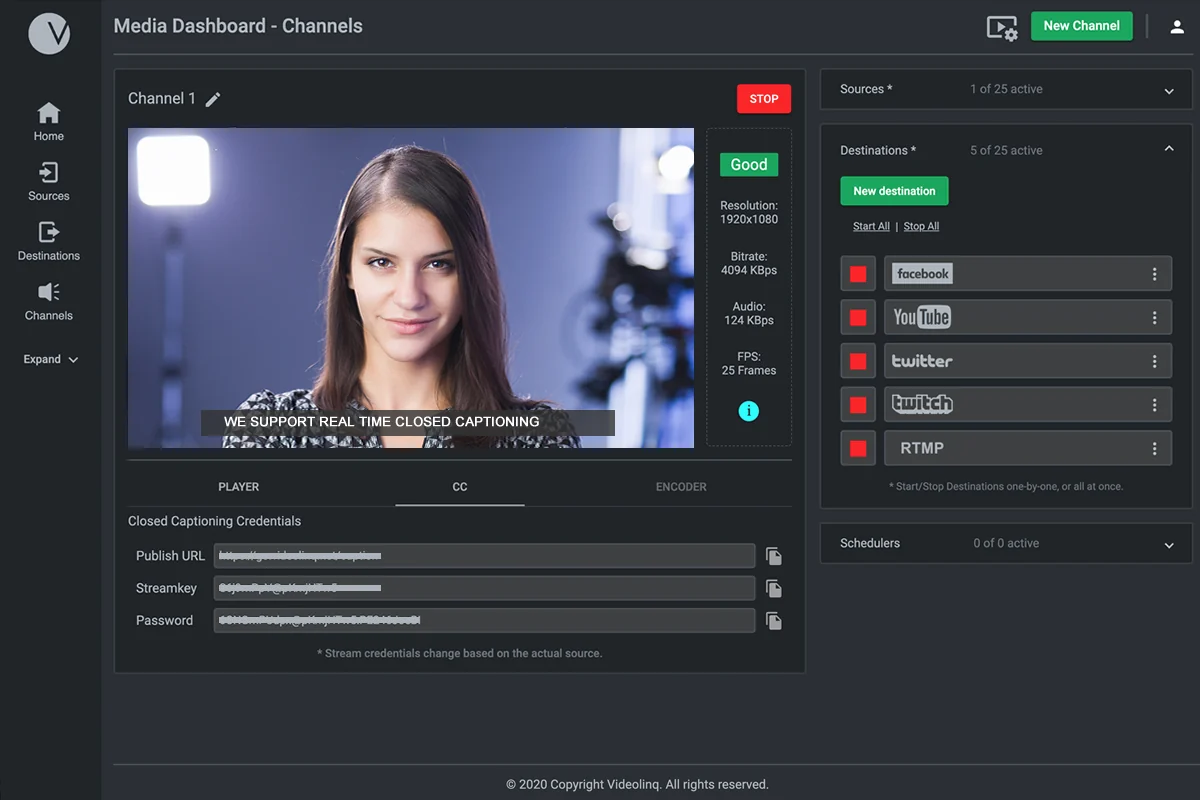Click the Password input field
Screen dimensions: 1200x800
point(485,620)
